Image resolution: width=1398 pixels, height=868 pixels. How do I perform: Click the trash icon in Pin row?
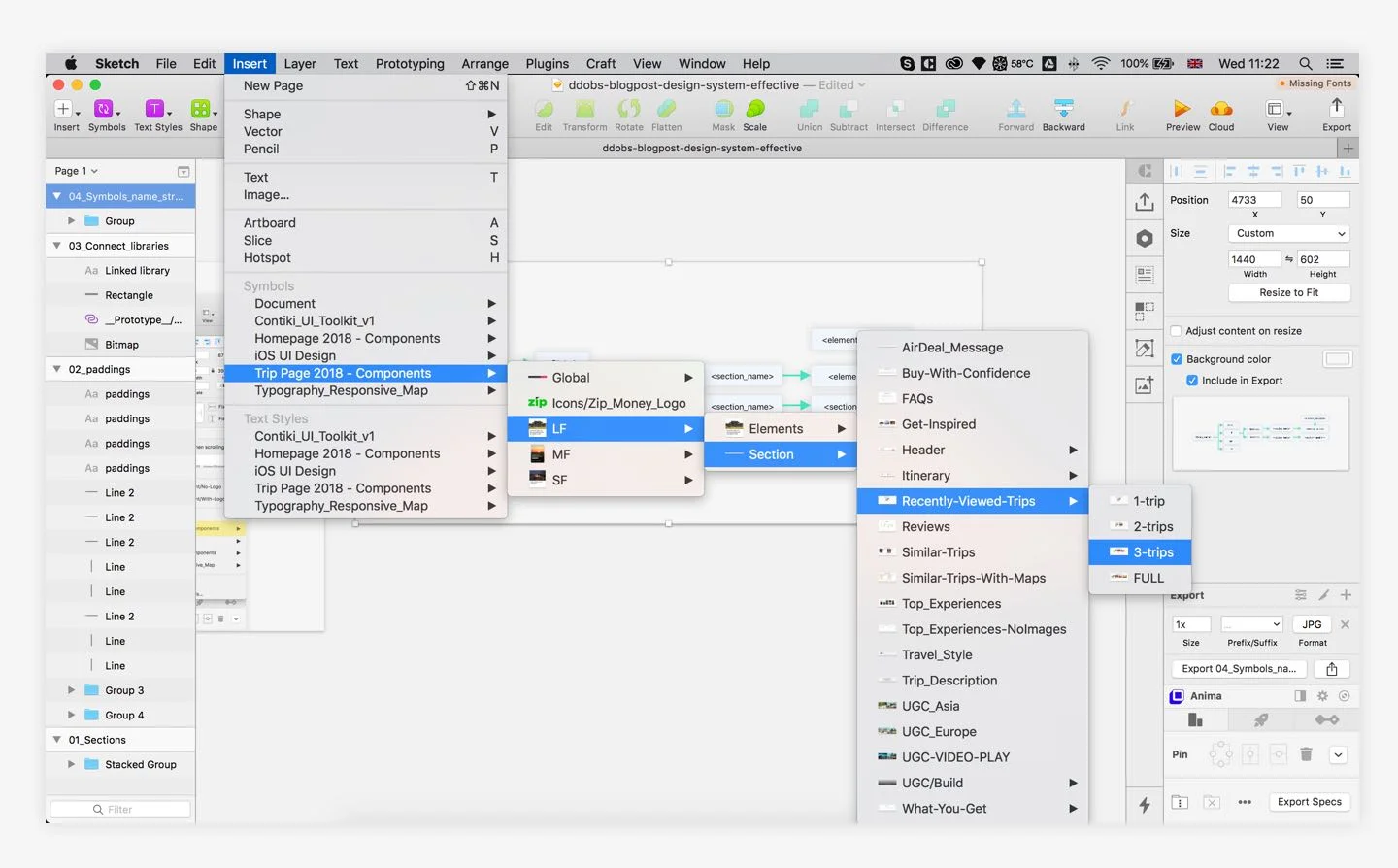pos(1306,754)
